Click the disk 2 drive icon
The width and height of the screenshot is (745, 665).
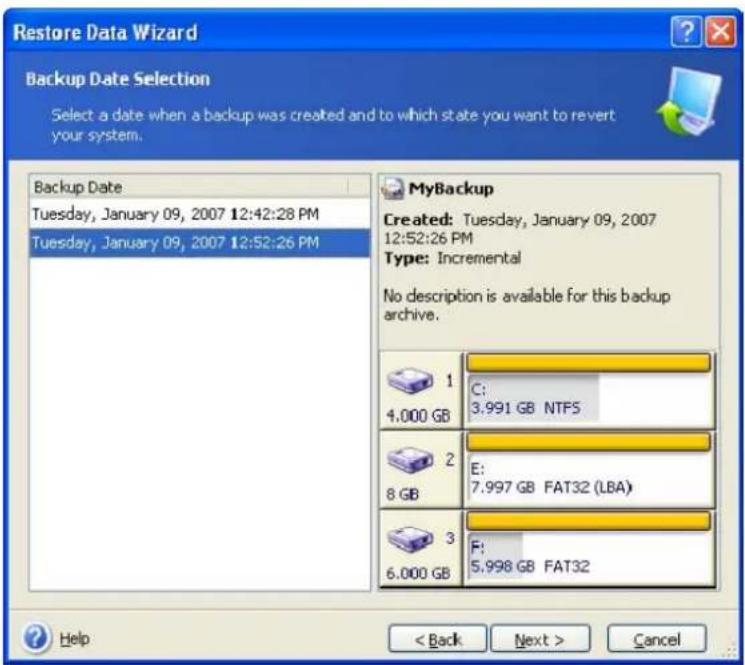point(410,460)
